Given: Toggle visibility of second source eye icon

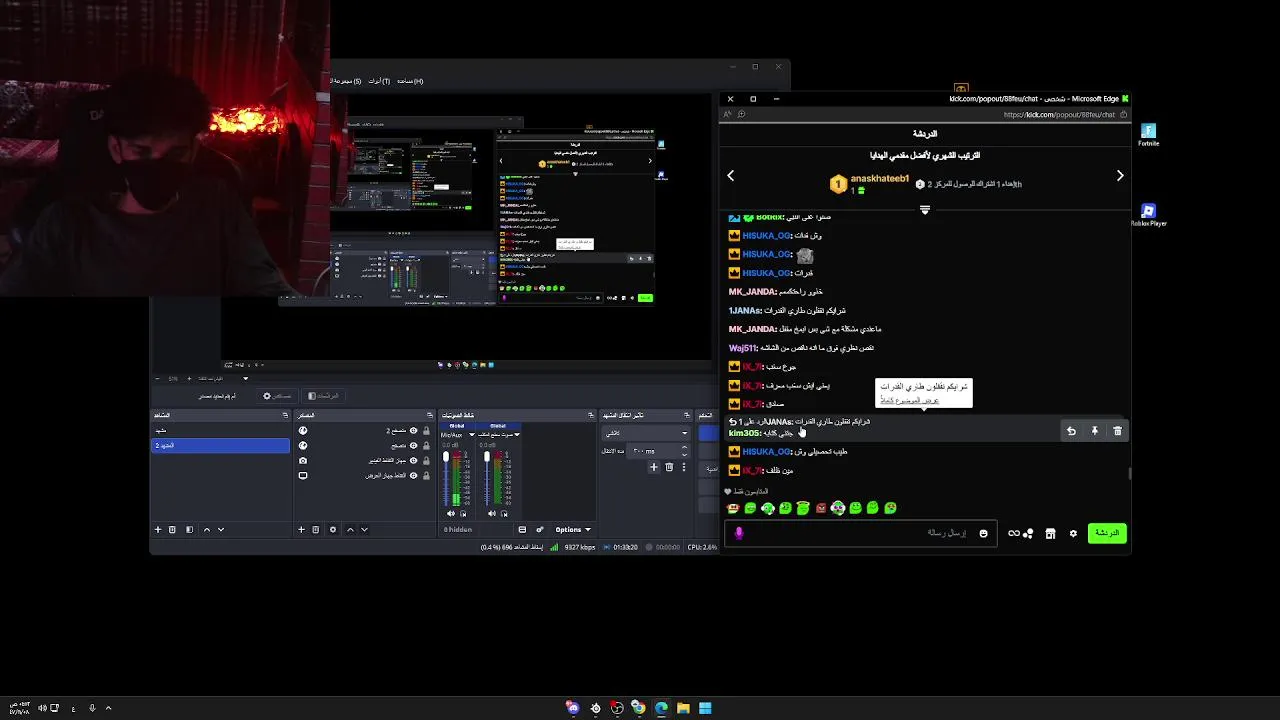Looking at the screenshot, I should 413,446.
